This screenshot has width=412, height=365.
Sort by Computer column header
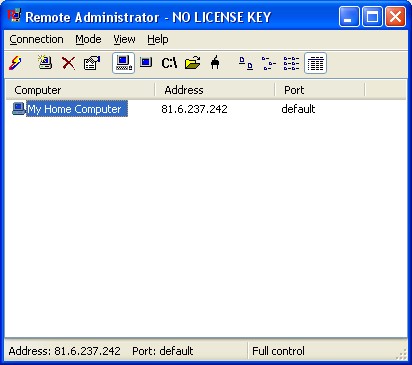tap(80, 90)
